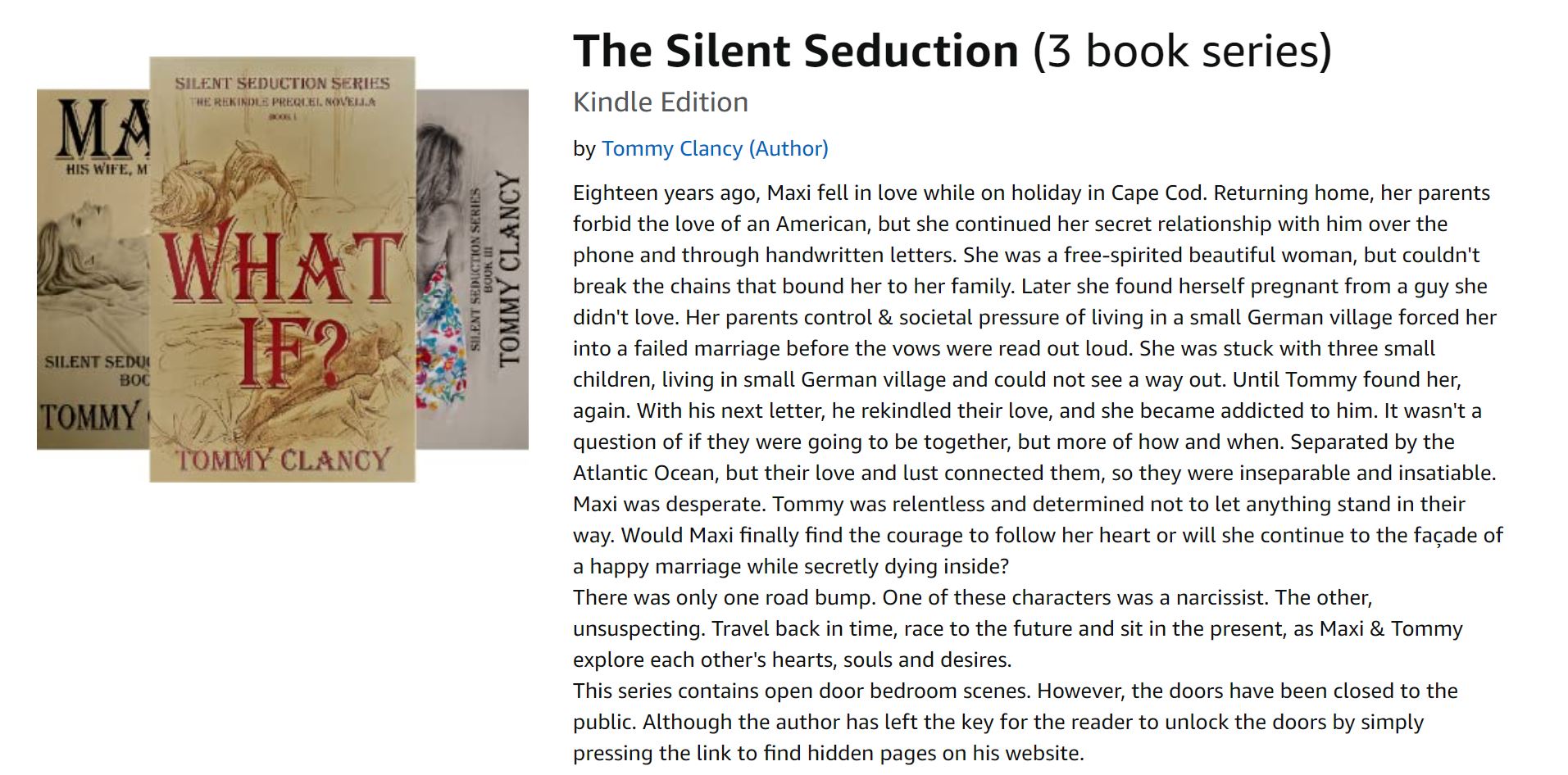Click 'SILENT SEDUCTION SERIES' heading on the front cover
1568x775 pixels.
tap(282, 83)
